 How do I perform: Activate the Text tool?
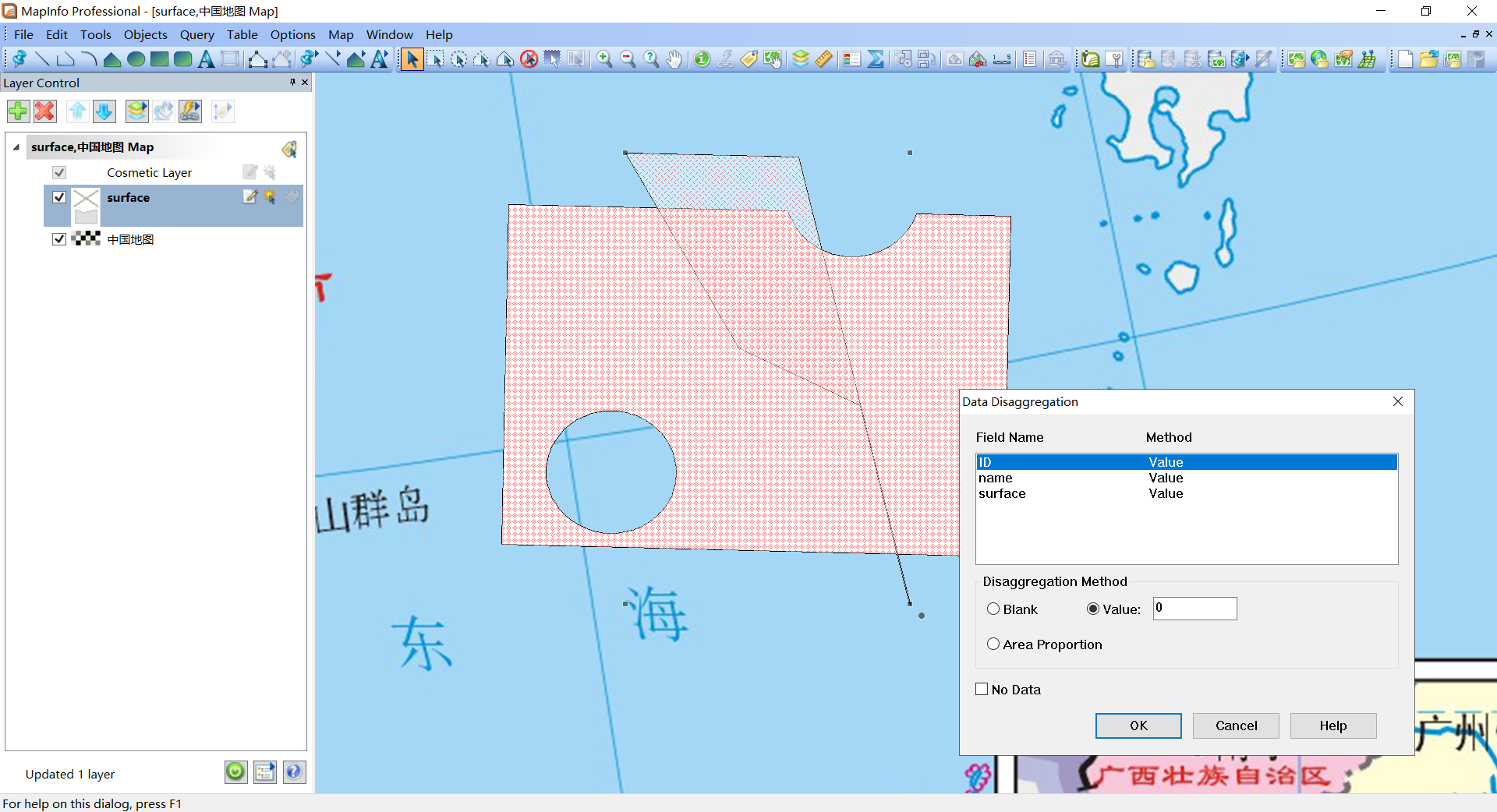(x=206, y=59)
